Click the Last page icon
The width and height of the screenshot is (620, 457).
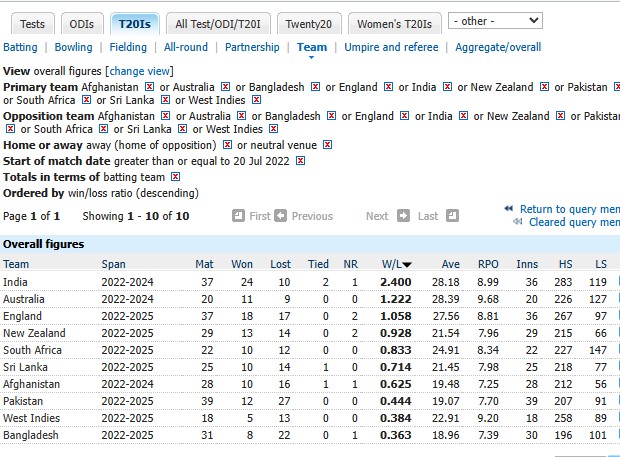[452, 216]
